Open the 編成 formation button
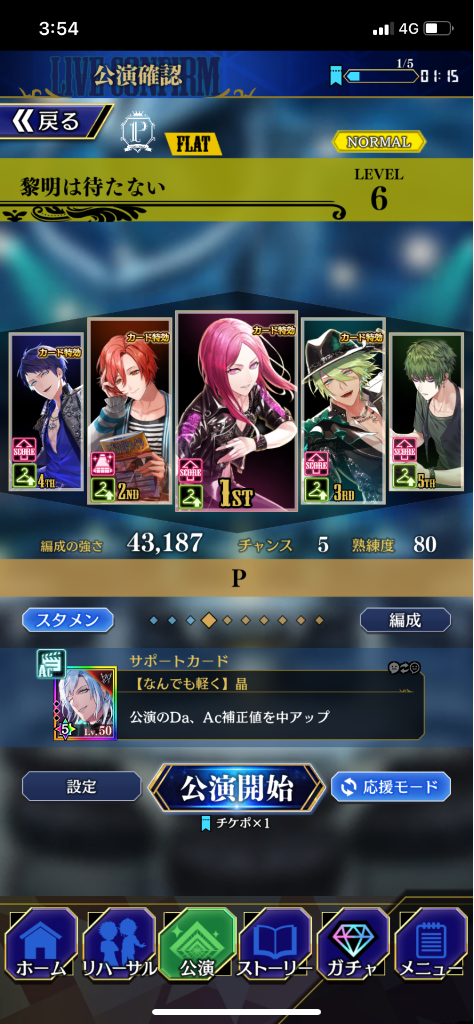Image resolution: width=474 pixels, height=1024 pixels. pyautogui.click(x=405, y=620)
